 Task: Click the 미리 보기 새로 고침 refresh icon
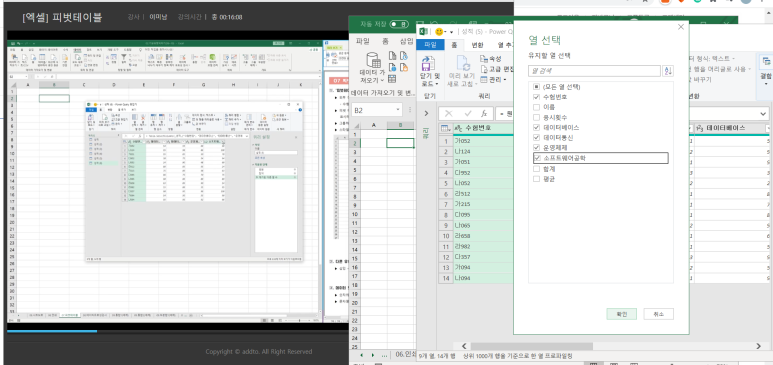click(463, 63)
